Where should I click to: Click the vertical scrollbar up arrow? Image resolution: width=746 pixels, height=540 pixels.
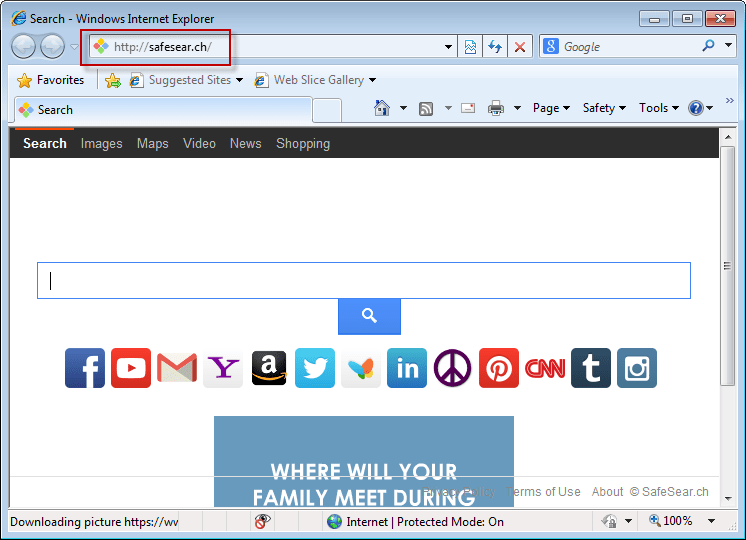coord(728,137)
